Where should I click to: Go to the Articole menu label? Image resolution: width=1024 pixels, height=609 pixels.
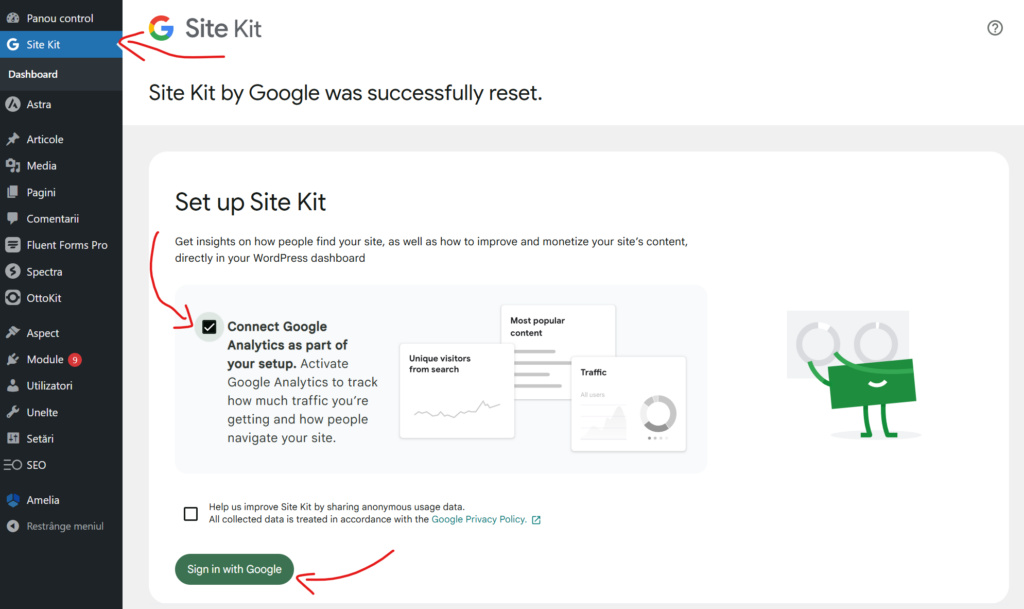point(45,139)
